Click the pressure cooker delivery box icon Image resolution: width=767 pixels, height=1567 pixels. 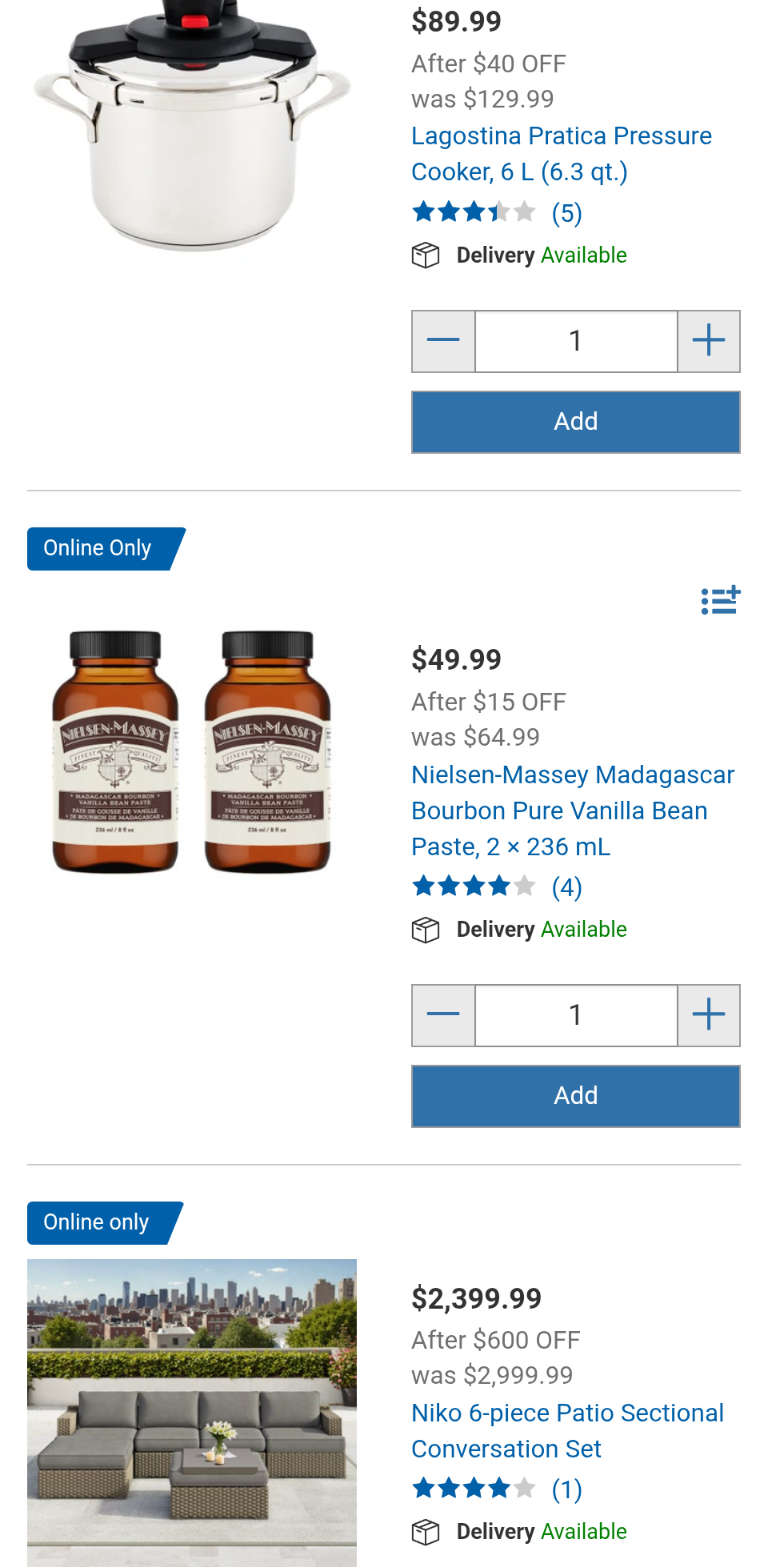click(x=425, y=256)
